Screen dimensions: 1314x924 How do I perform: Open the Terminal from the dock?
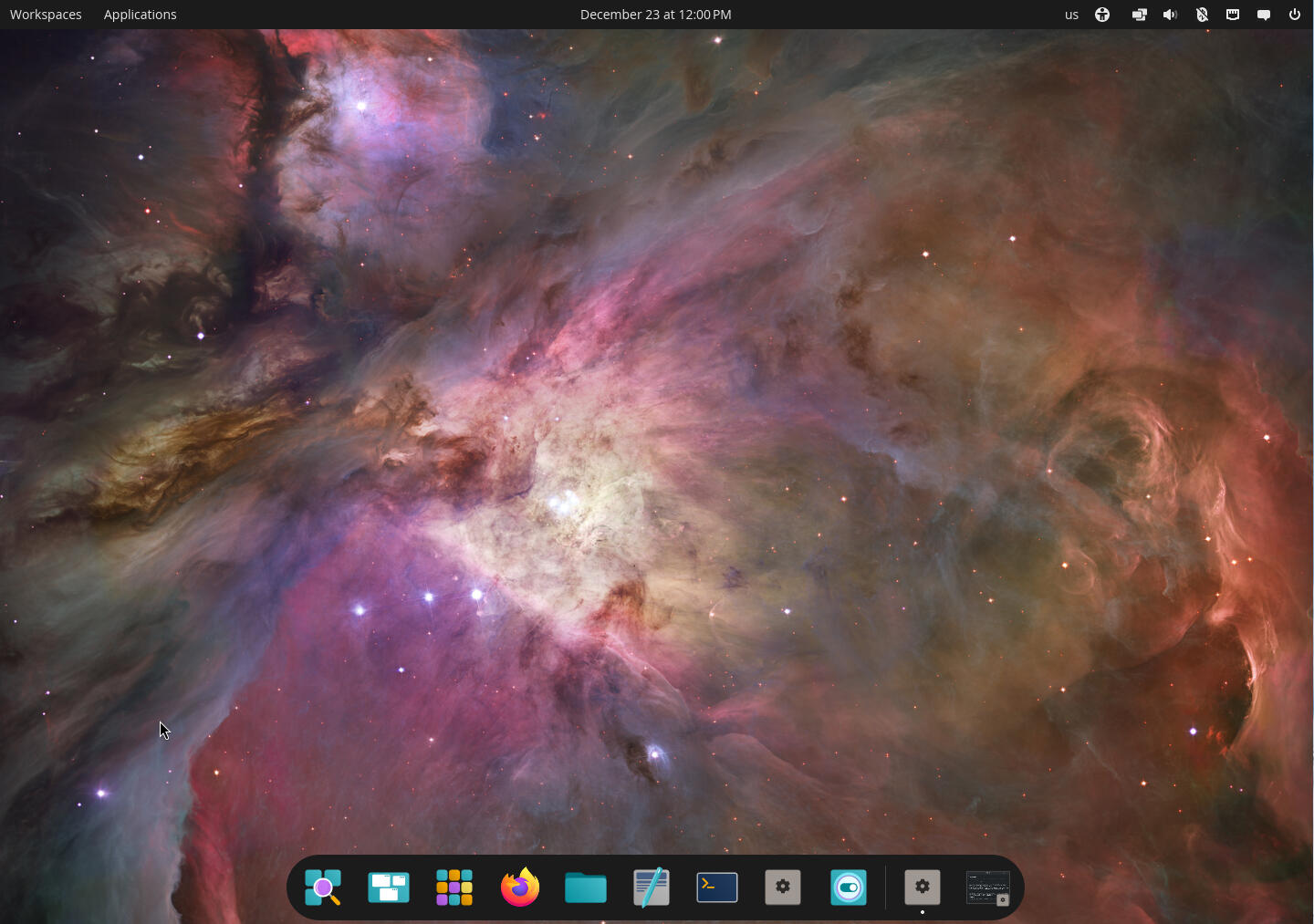pos(717,888)
